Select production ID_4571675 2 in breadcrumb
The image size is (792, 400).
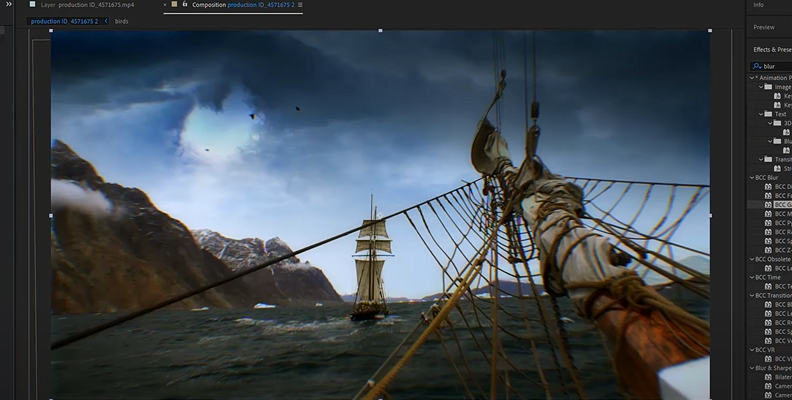pos(65,21)
